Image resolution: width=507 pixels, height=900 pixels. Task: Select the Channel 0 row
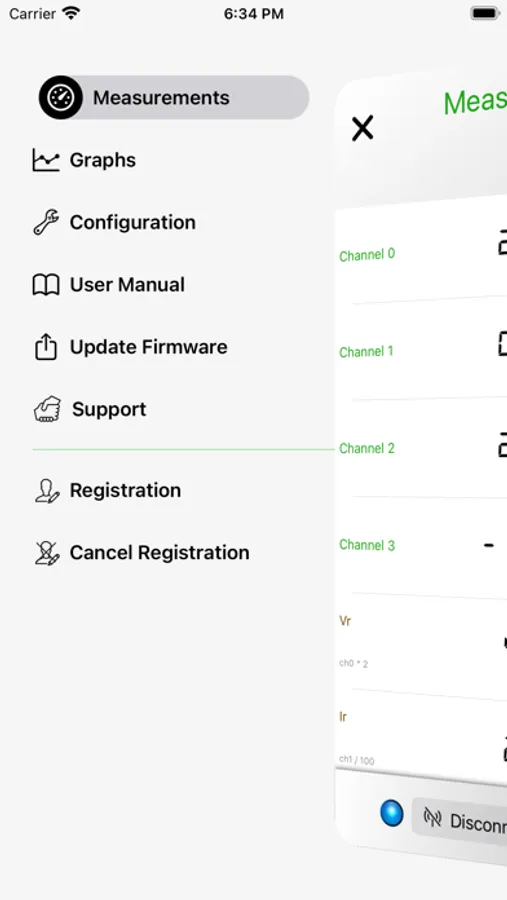(x=421, y=253)
